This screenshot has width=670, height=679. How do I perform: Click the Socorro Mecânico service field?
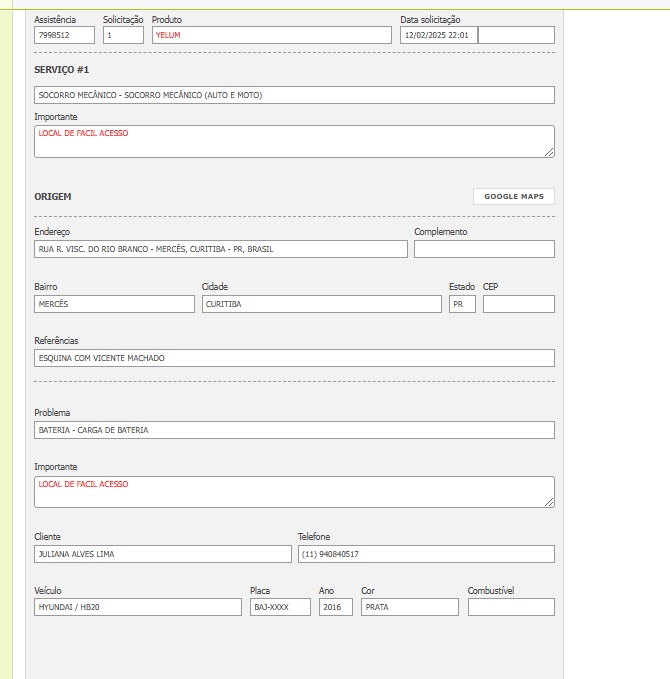294,95
